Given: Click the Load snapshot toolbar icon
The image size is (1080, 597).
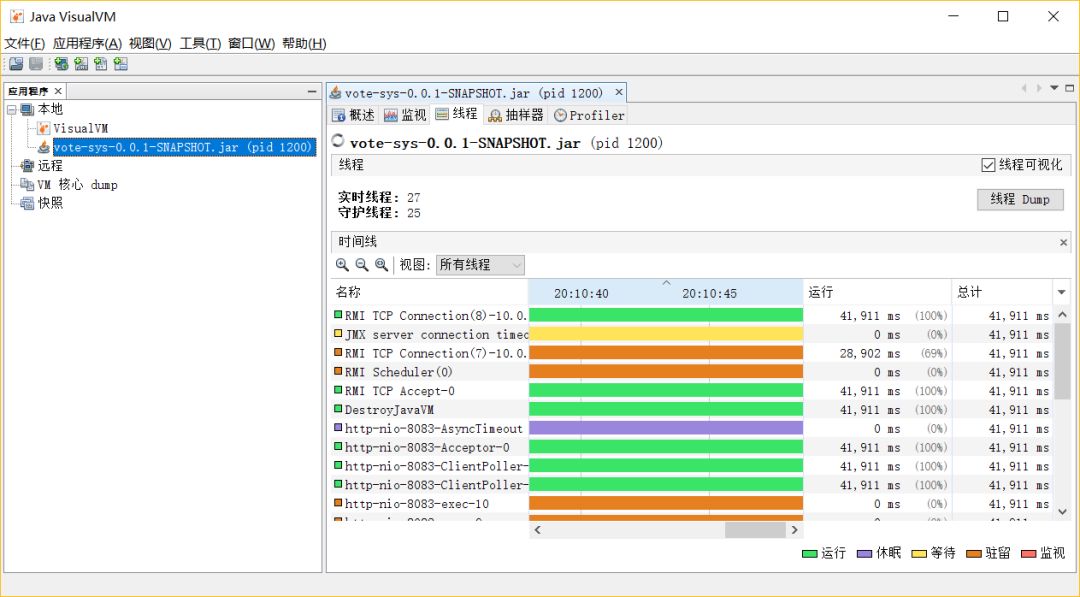Looking at the screenshot, I should [17, 64].
